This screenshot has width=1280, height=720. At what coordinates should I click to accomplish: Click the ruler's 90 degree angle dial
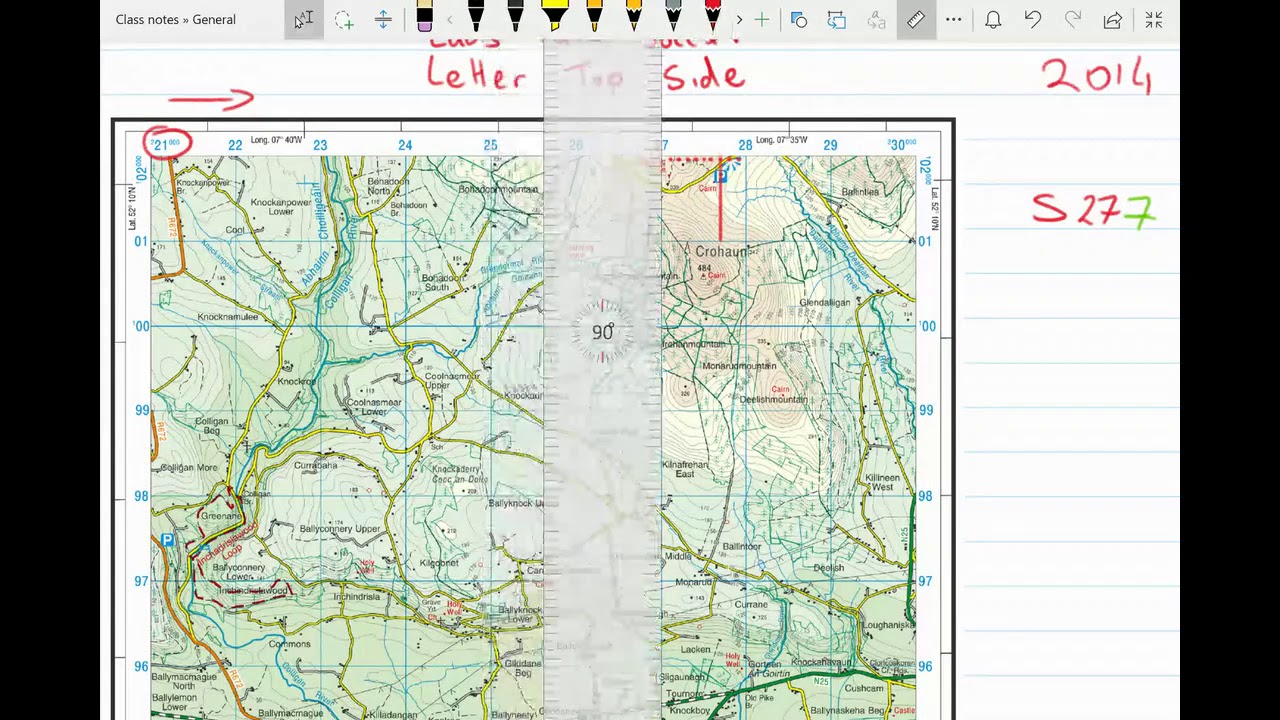(x=602, y=332)
